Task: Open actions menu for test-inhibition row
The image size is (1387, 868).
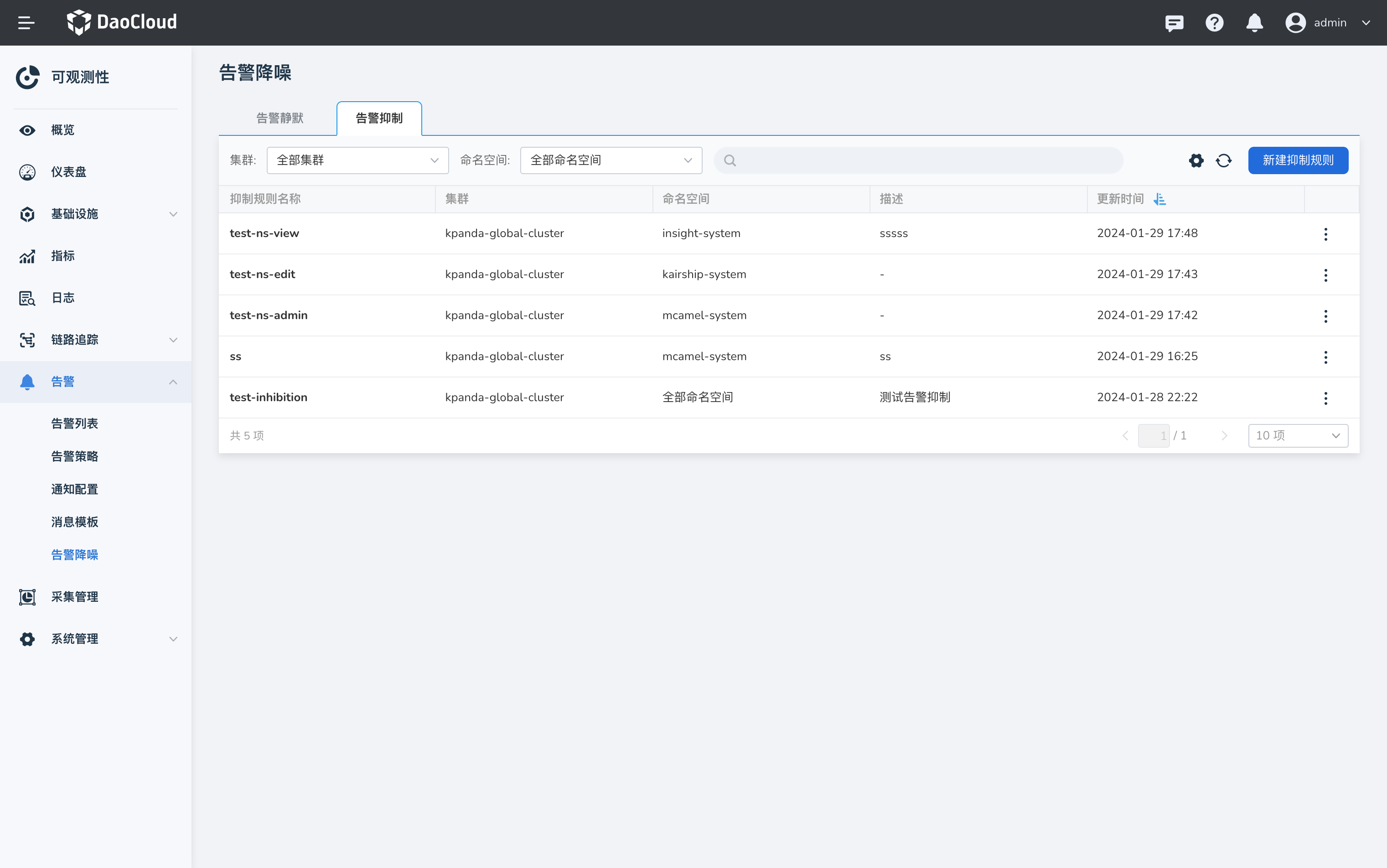Action: 1325,398
